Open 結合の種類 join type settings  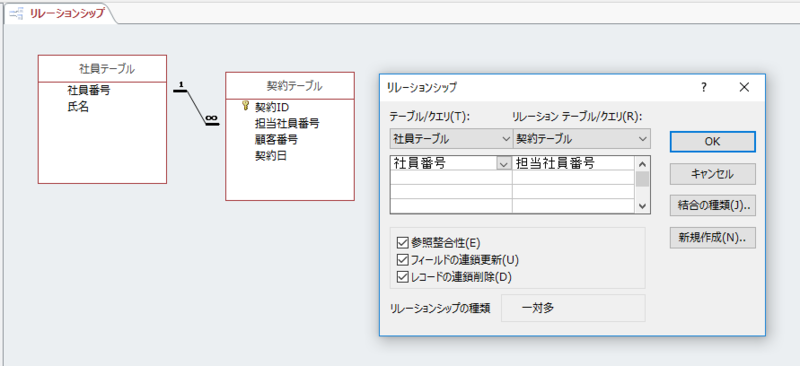(712, 206)
